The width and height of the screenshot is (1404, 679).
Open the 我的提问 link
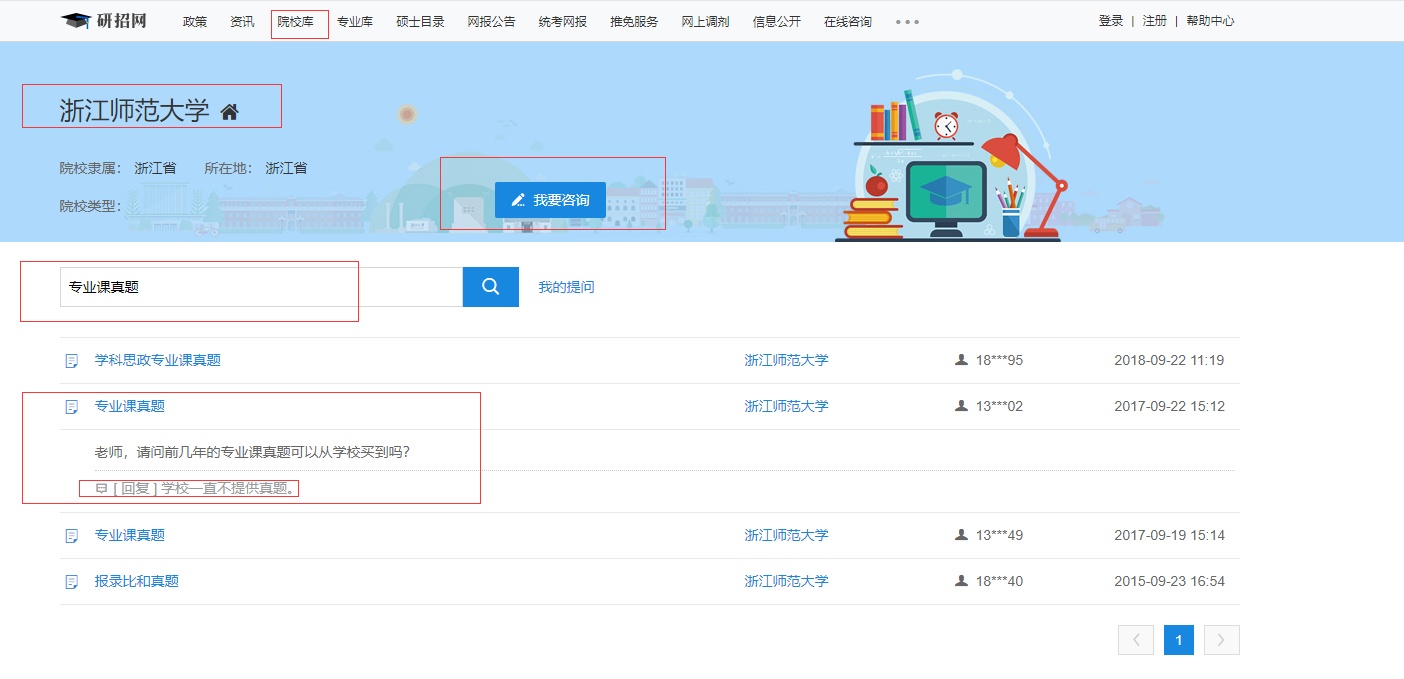pos(566,287)
